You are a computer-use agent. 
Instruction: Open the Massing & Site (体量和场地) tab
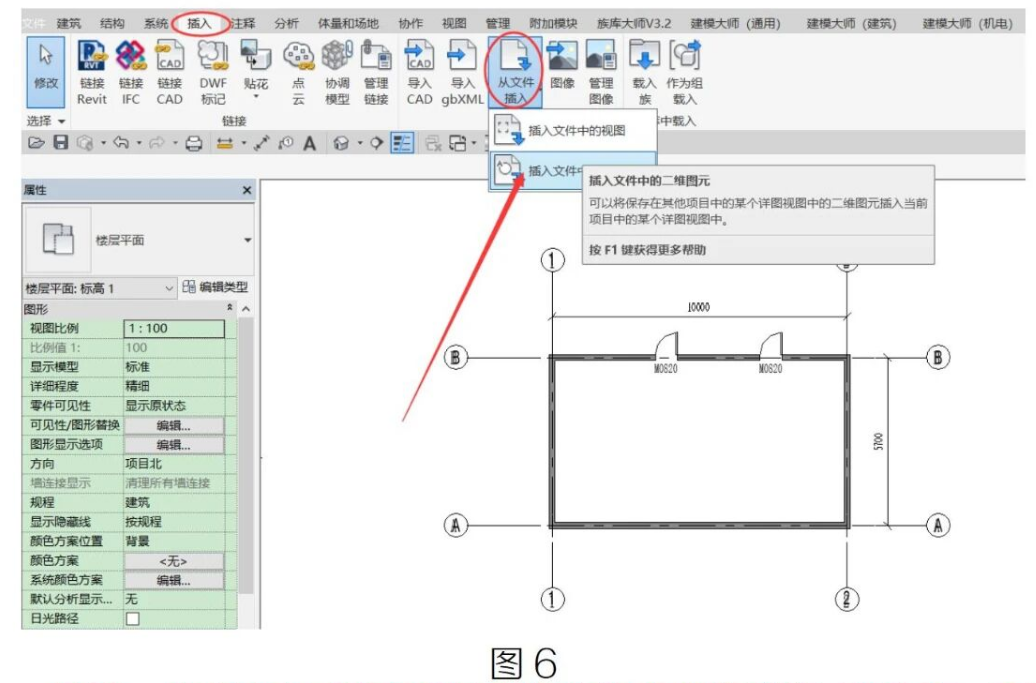pyautogui.click(x=348, y=23)
